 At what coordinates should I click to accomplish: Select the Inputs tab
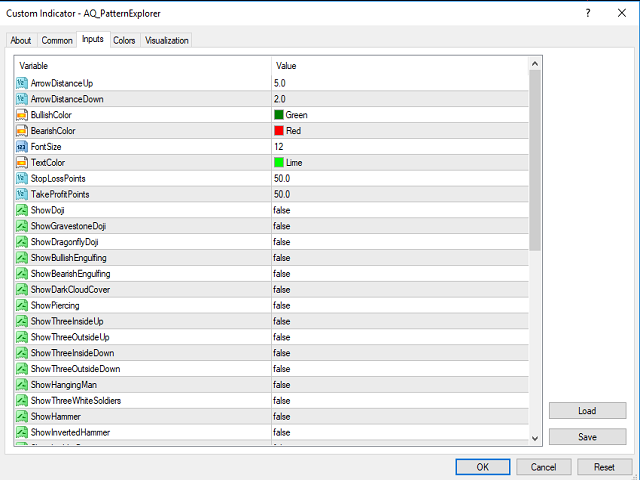point(93,39)
